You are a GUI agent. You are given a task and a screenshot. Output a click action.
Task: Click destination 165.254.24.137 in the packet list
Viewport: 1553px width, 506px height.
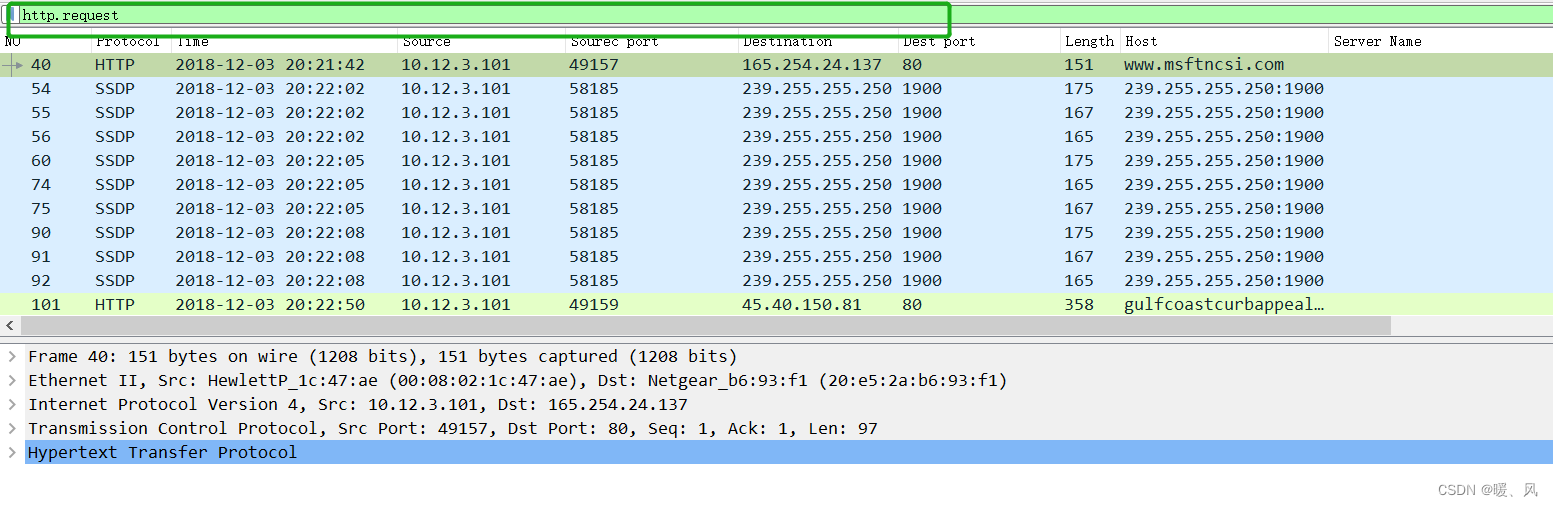click(812, 65)
